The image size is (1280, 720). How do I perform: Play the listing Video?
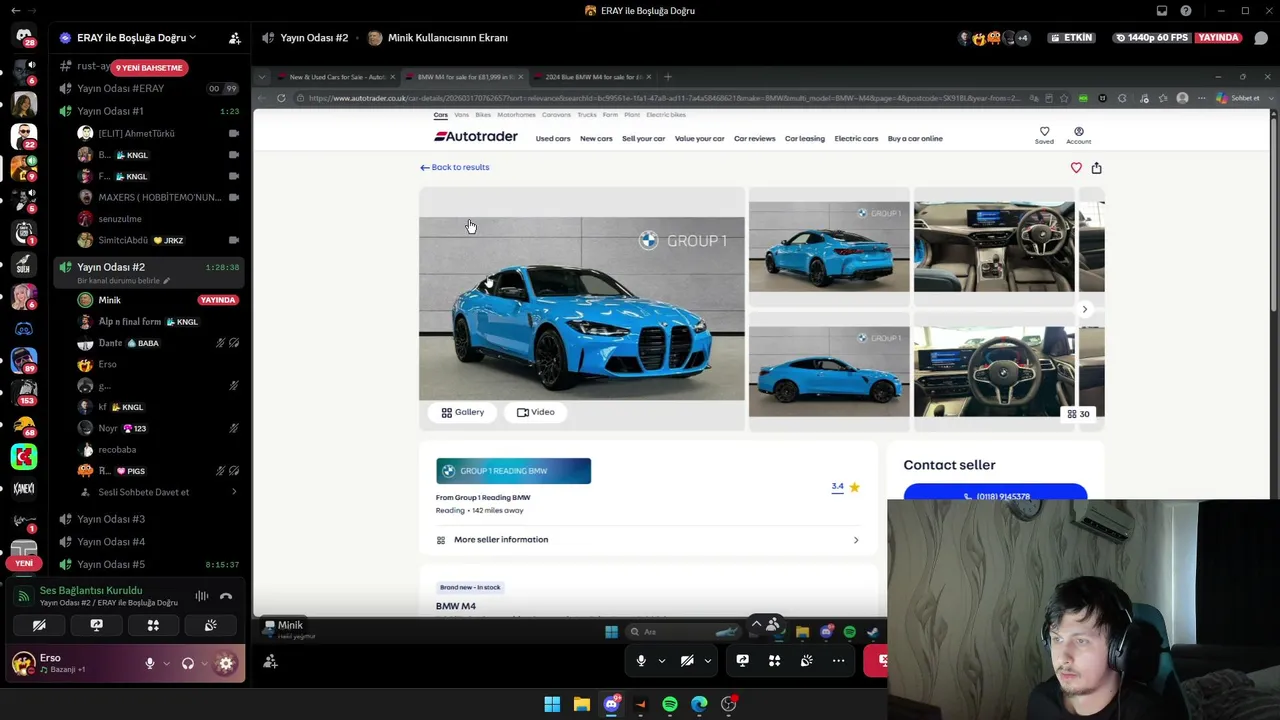click(x=536, y=412)
